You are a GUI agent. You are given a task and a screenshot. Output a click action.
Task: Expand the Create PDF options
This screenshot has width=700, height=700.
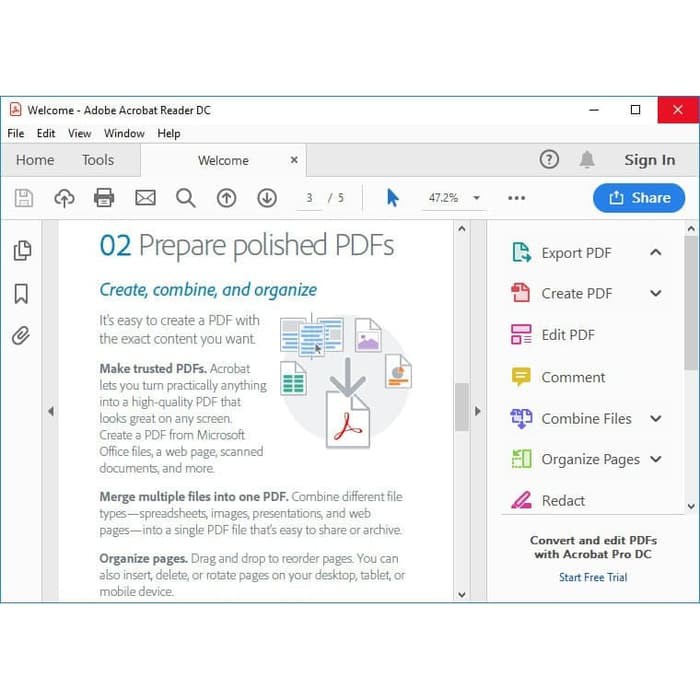coord(656,293)
